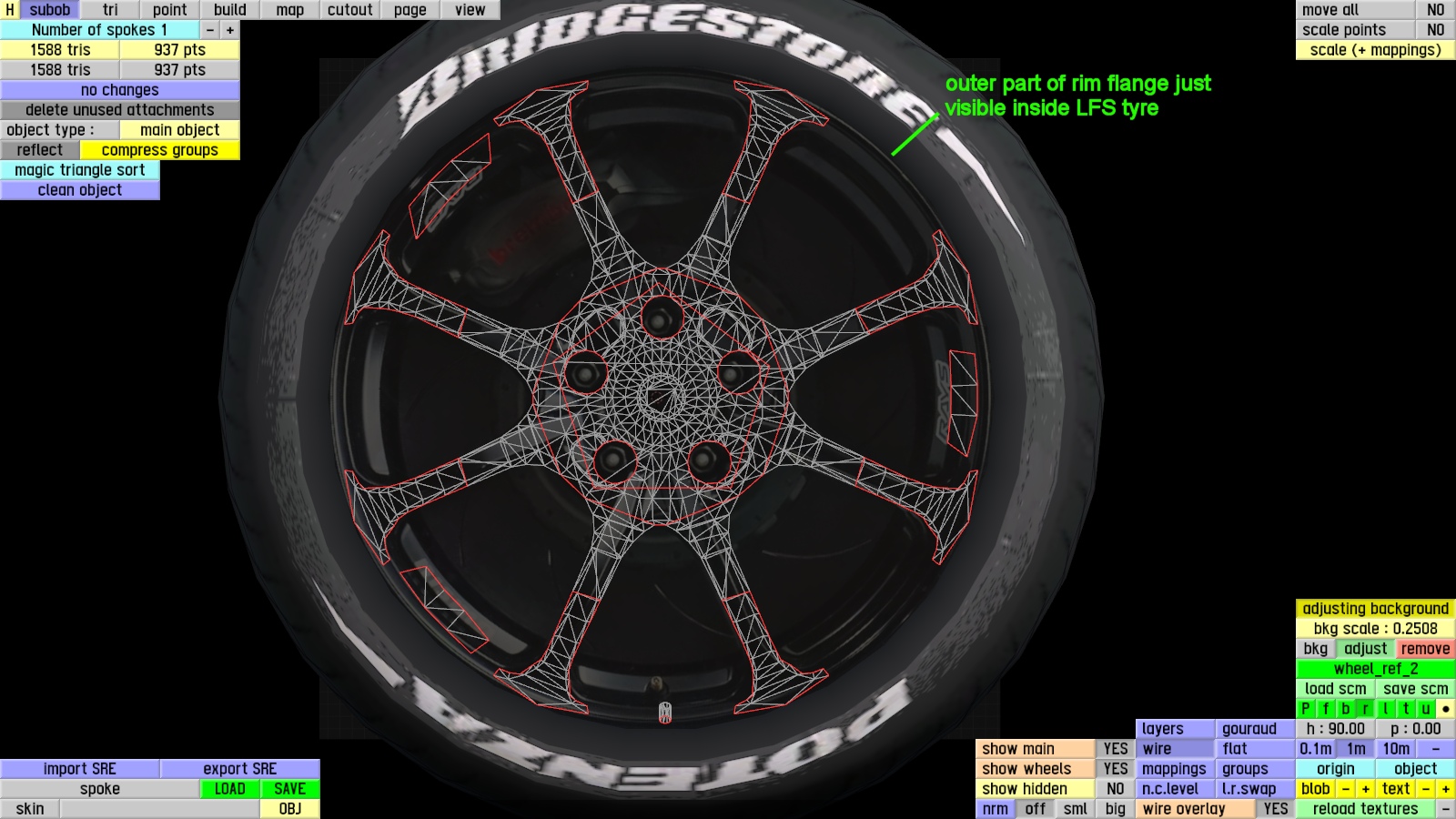Select the P view button
The image size is (1456, 819).
point(1306,709)
